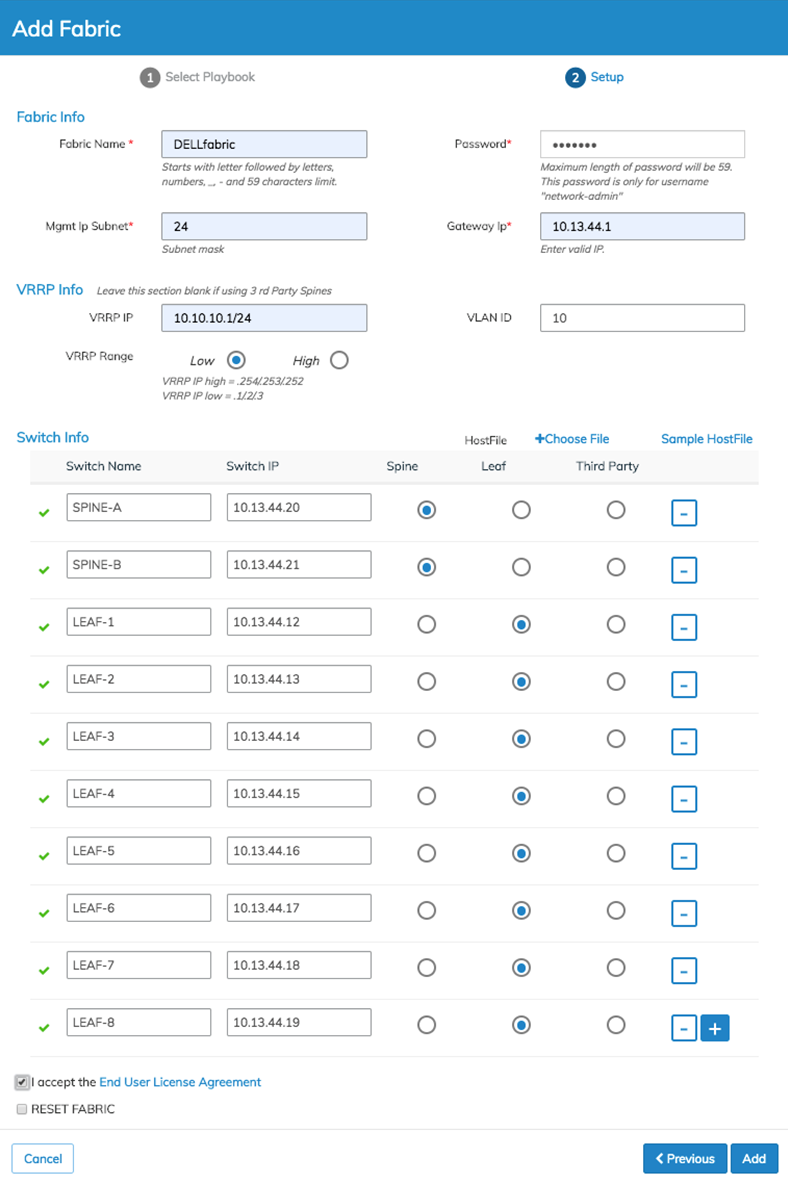
Task: Go to step 1 Select Playbook
Action: pos(198,77)
